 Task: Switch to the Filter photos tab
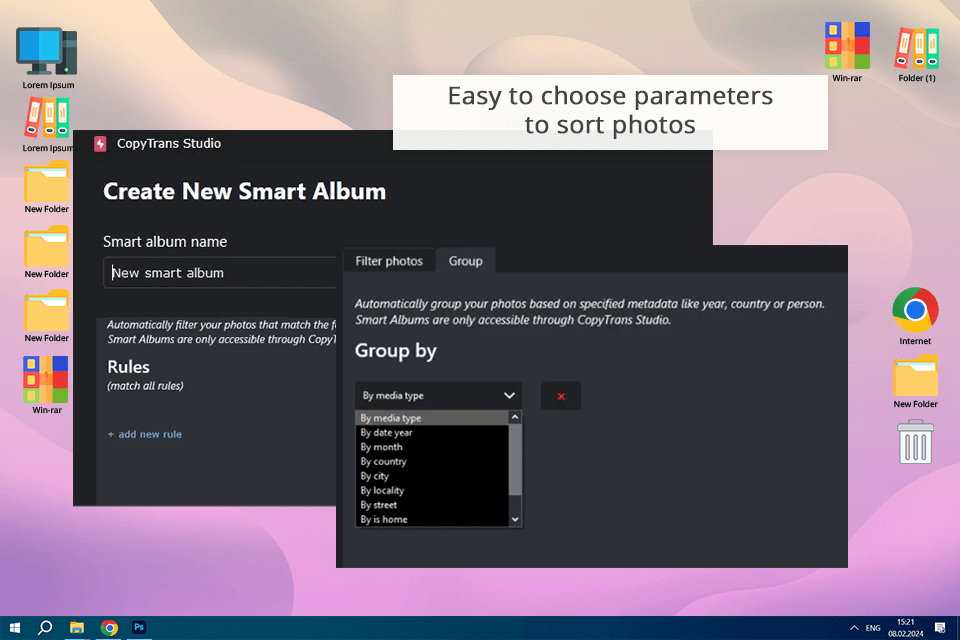(x=389, y=261)
